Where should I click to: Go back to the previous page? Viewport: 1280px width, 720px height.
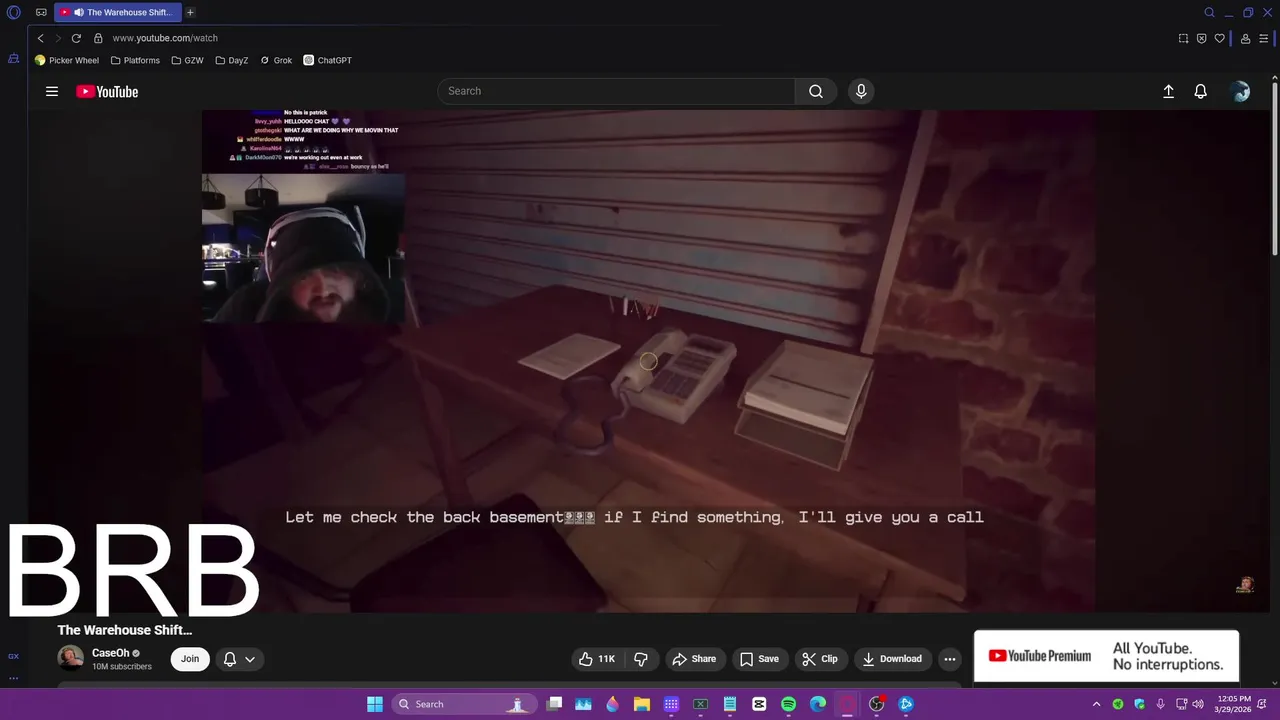pyautogui.click(x=40, y=38)
